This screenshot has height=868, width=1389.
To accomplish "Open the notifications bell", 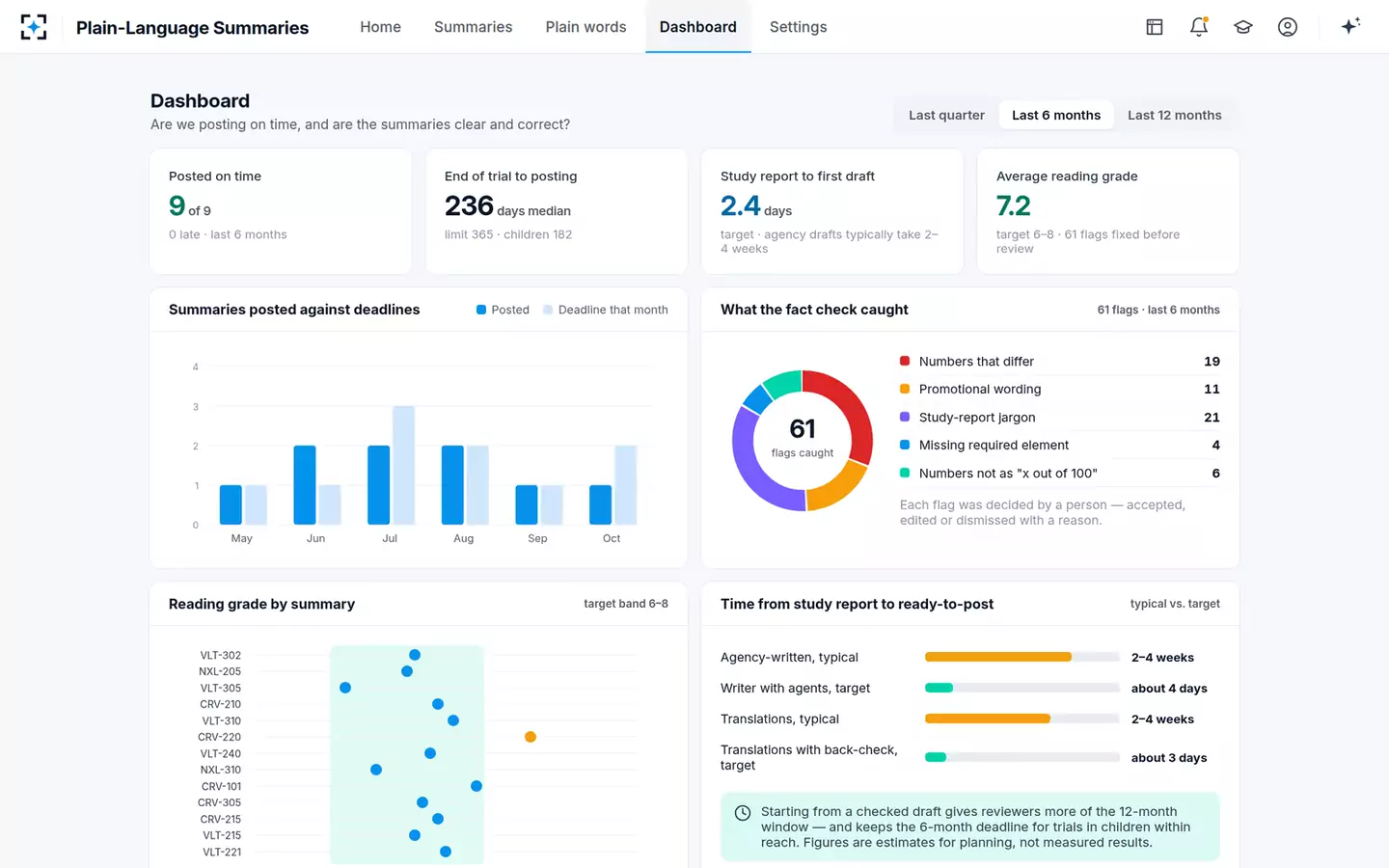I will point(1199,27).
